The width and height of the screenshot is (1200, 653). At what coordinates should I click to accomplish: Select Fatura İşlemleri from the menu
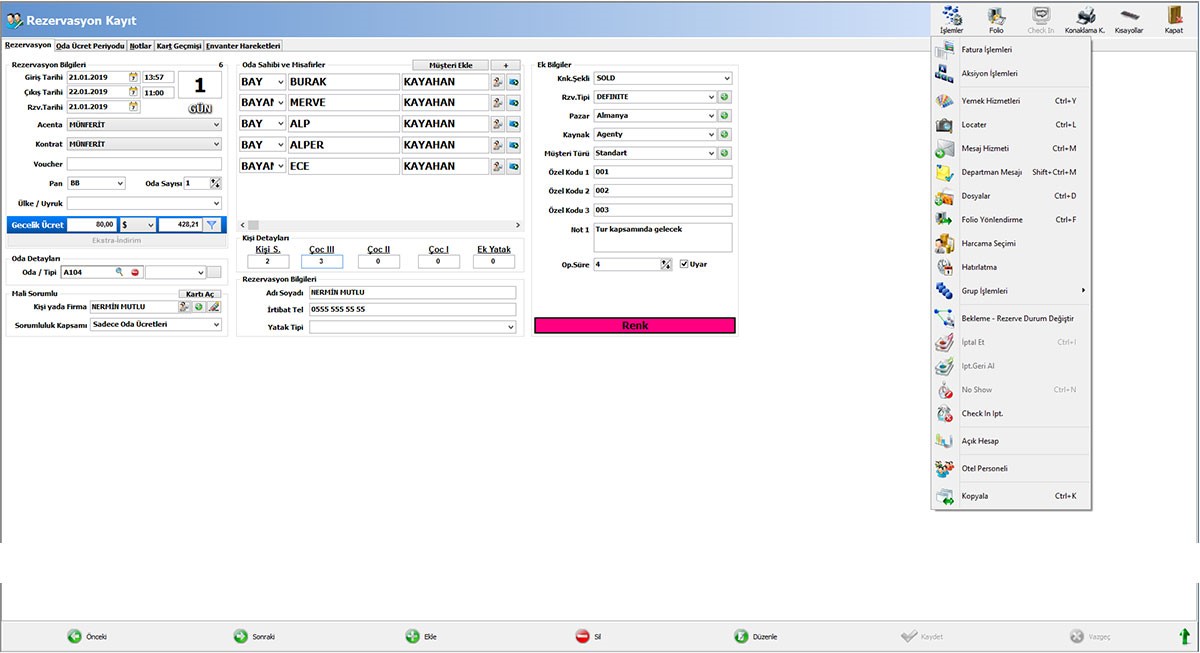coord(987,49)
